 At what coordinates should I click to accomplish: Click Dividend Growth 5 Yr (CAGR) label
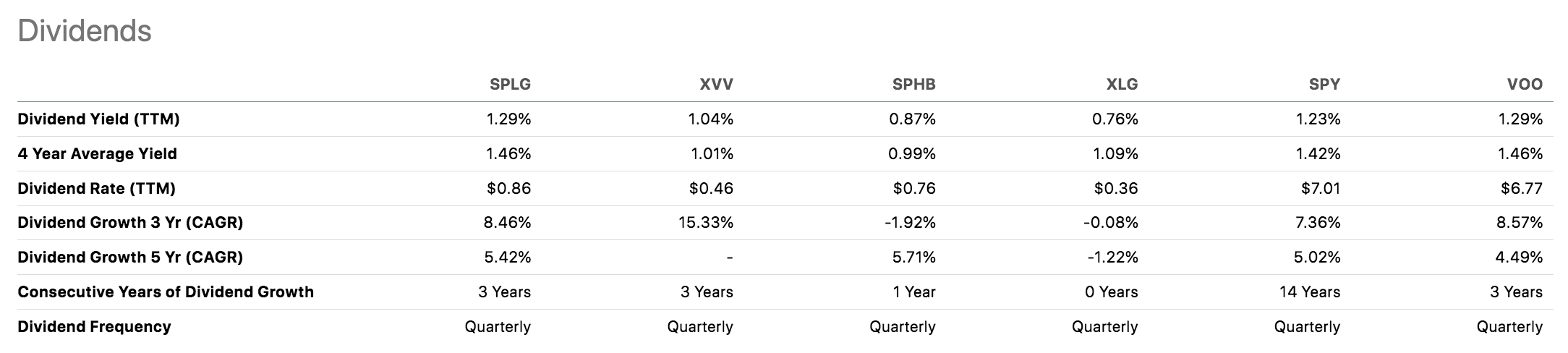(130, 258)
